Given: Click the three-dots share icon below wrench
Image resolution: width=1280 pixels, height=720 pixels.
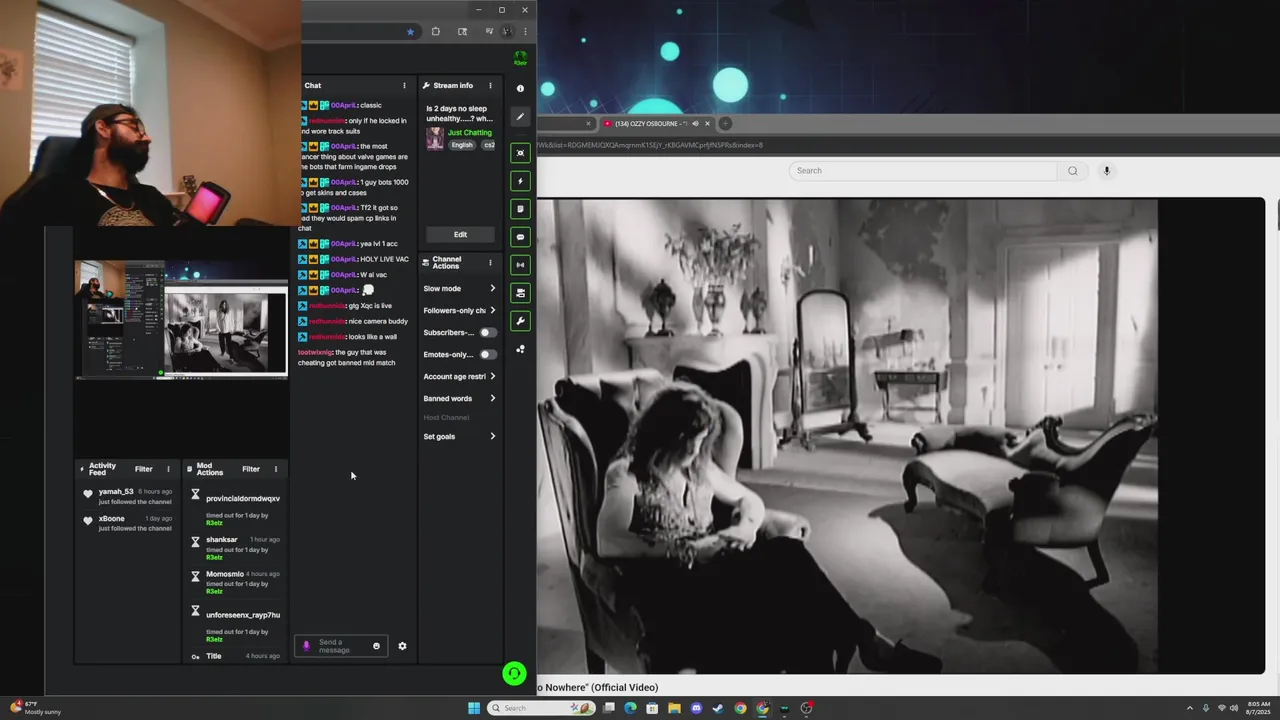Looking at the screenshot, I should (520, 349).
